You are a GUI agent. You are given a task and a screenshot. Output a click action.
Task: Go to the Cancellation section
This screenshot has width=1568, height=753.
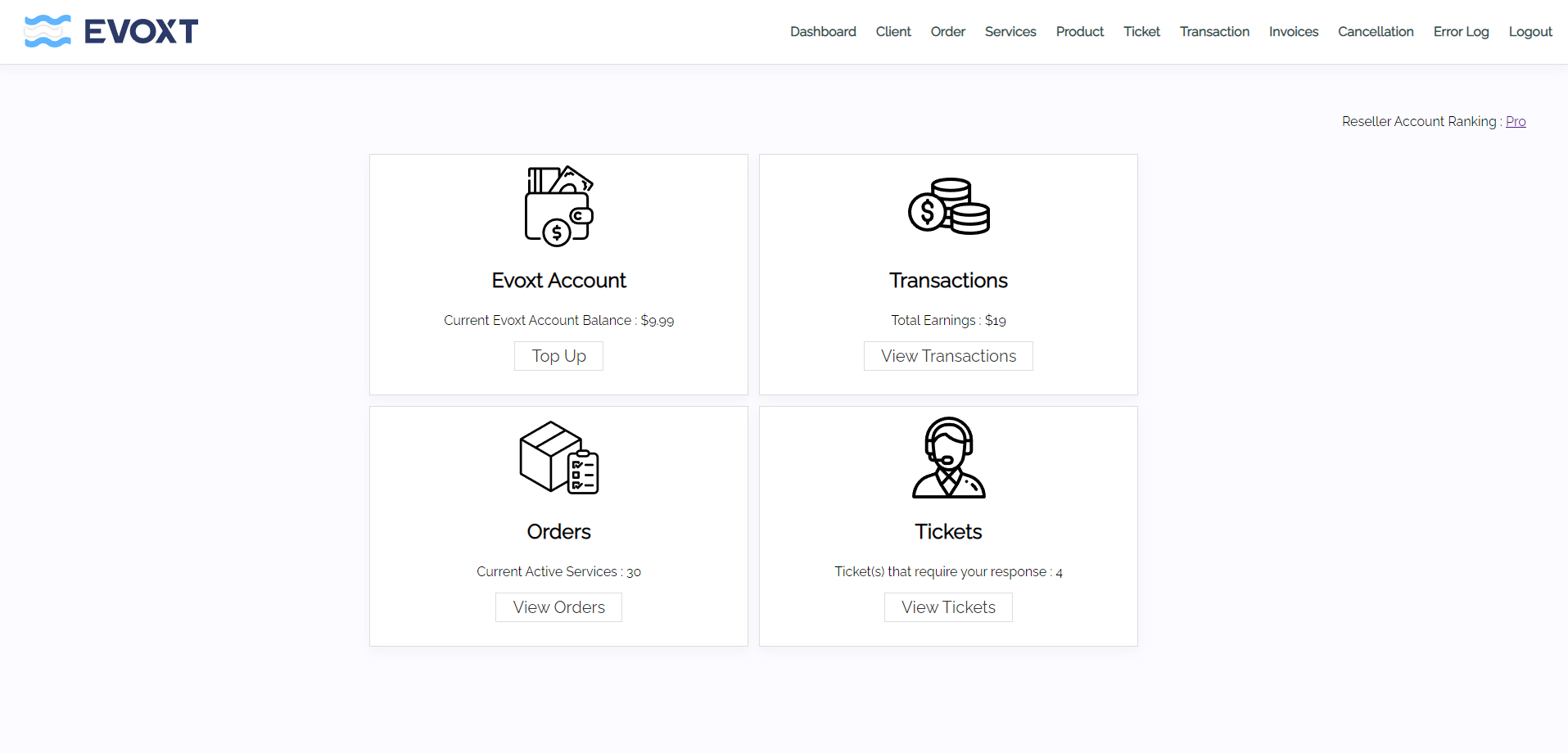click(1376, 32)
